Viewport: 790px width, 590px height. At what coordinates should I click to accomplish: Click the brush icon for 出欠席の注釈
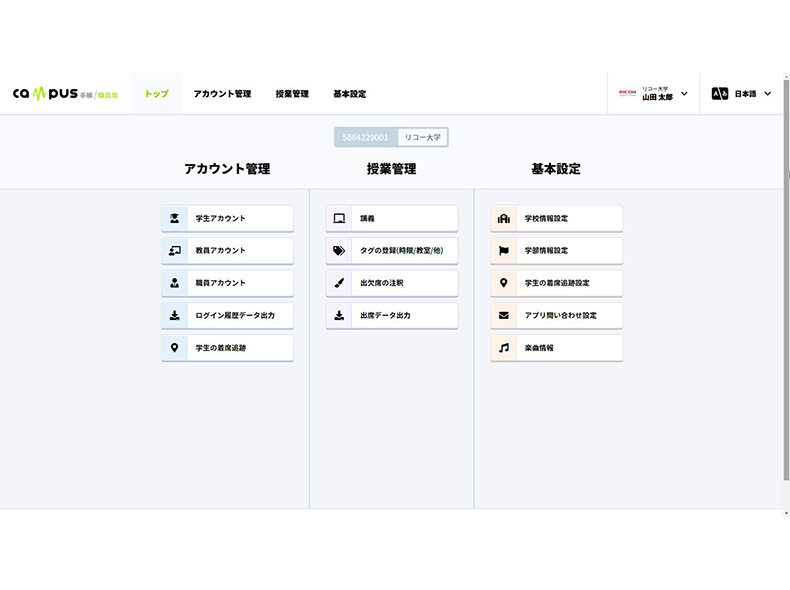point(339,283)
